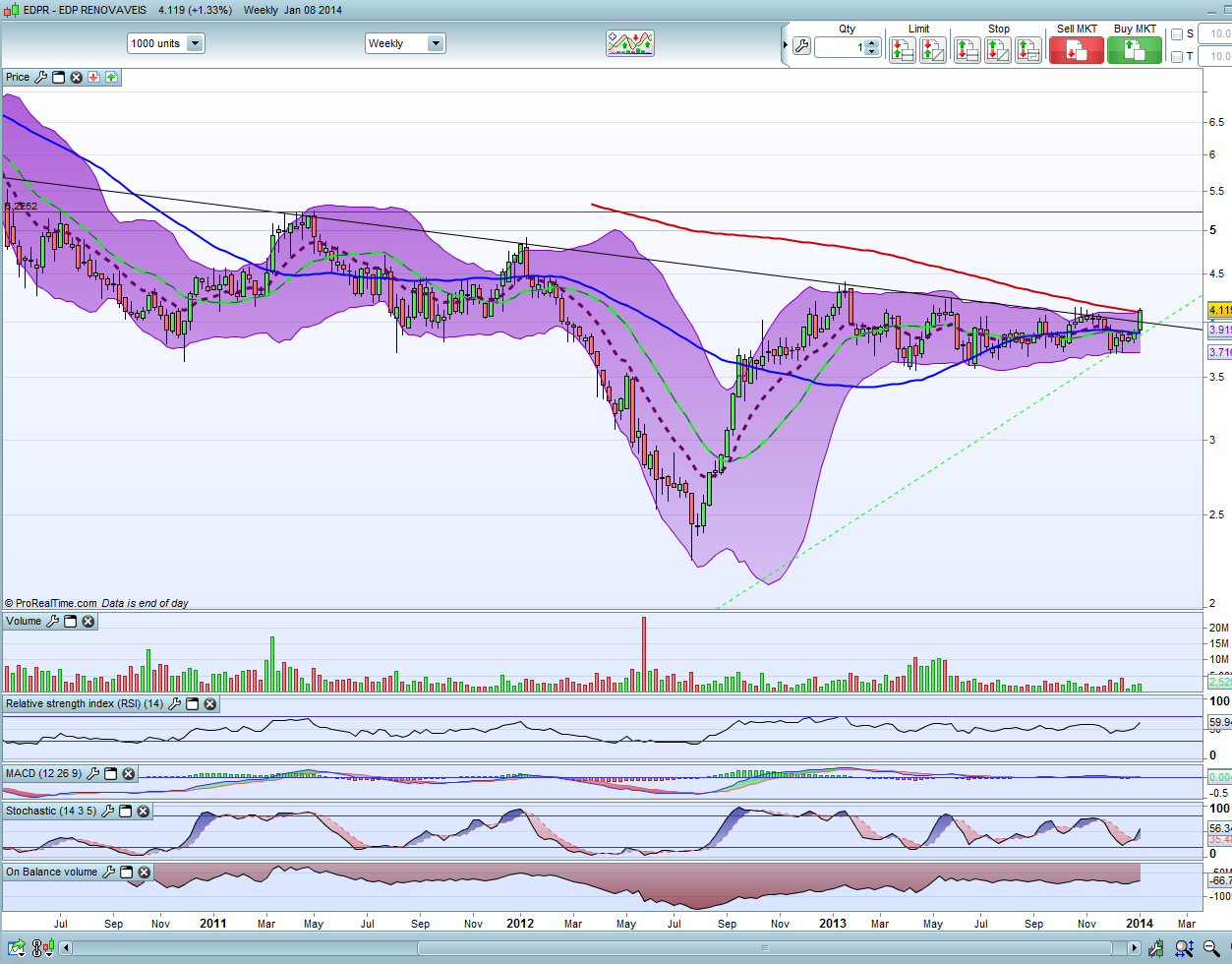Open the indicators chart icon in top toolbar
The height and width of the screenshot is (964, 1232).
(x=630, y=43)
